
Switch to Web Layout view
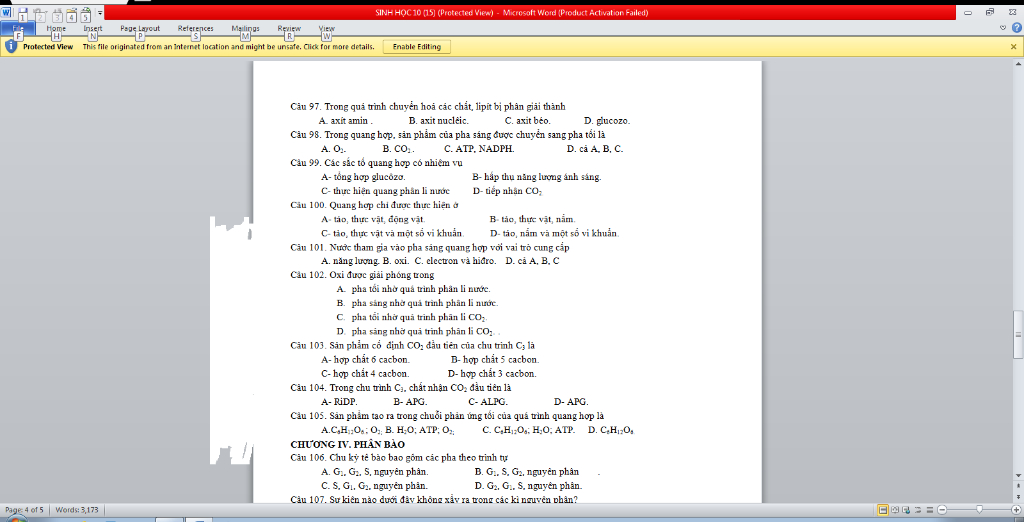coord(906,510)
